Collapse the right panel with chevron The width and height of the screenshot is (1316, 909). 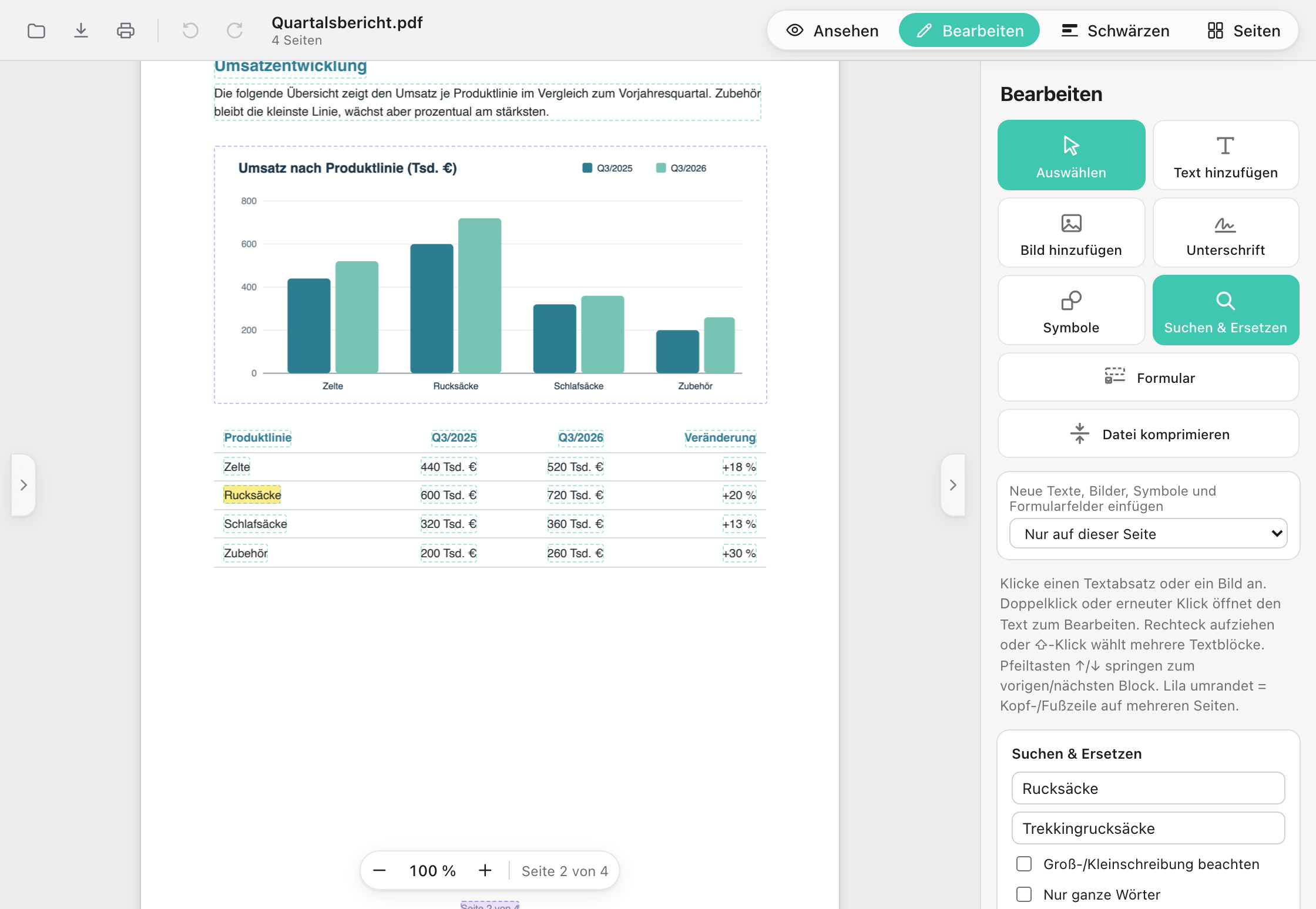953,485
